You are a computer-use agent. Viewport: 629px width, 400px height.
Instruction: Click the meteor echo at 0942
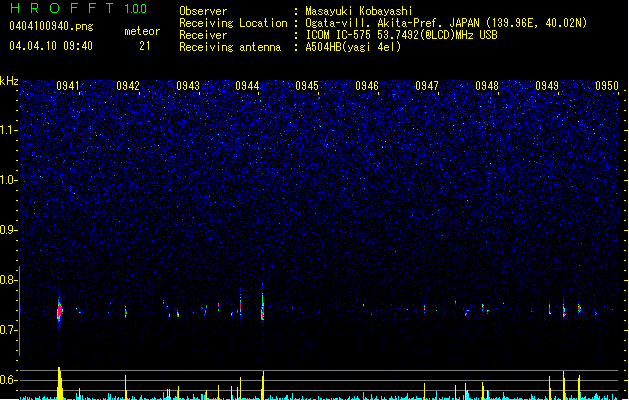click(x=126, y=311)
